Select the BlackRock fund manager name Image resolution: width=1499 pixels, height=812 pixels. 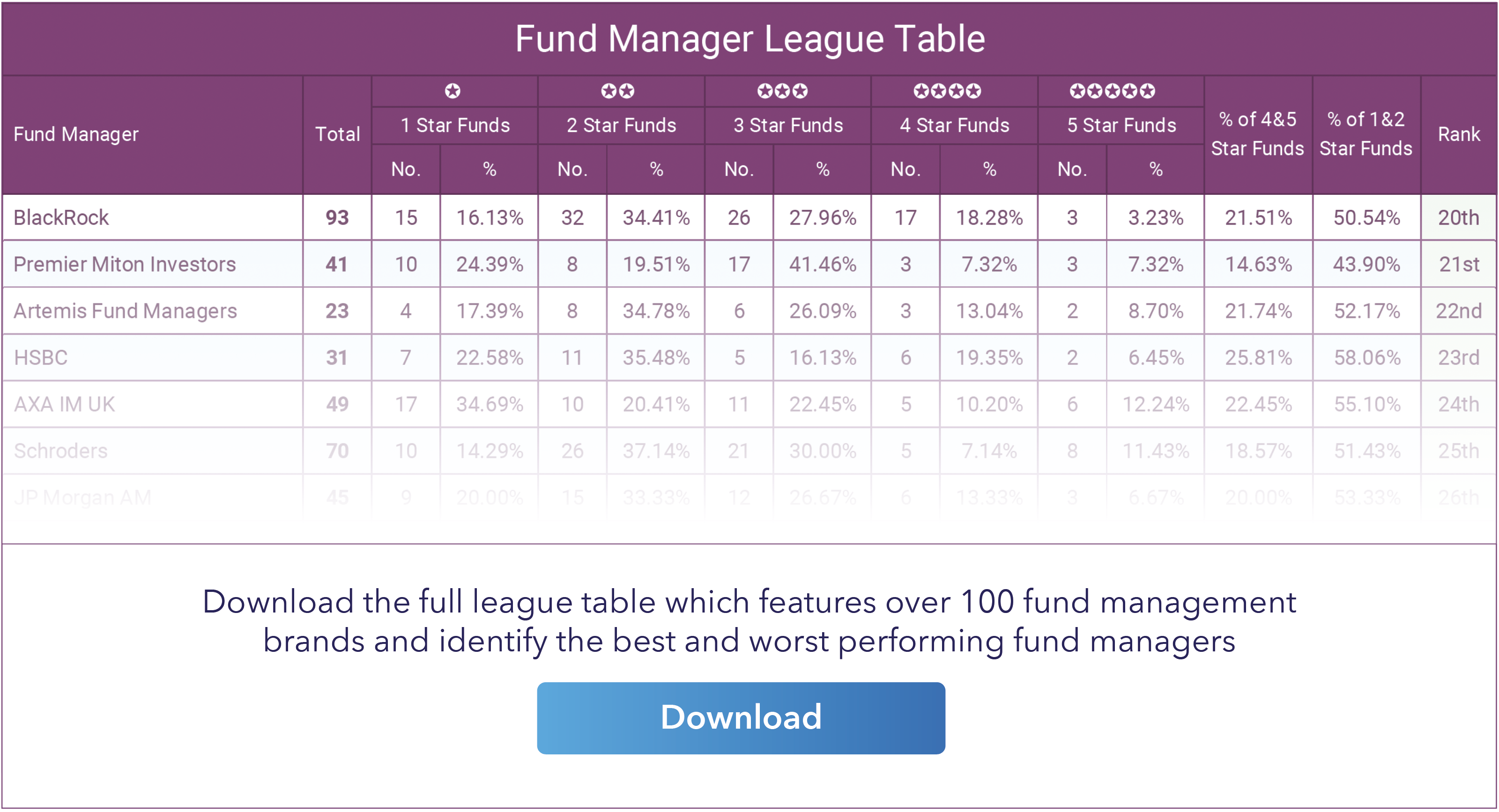(61, 218)
